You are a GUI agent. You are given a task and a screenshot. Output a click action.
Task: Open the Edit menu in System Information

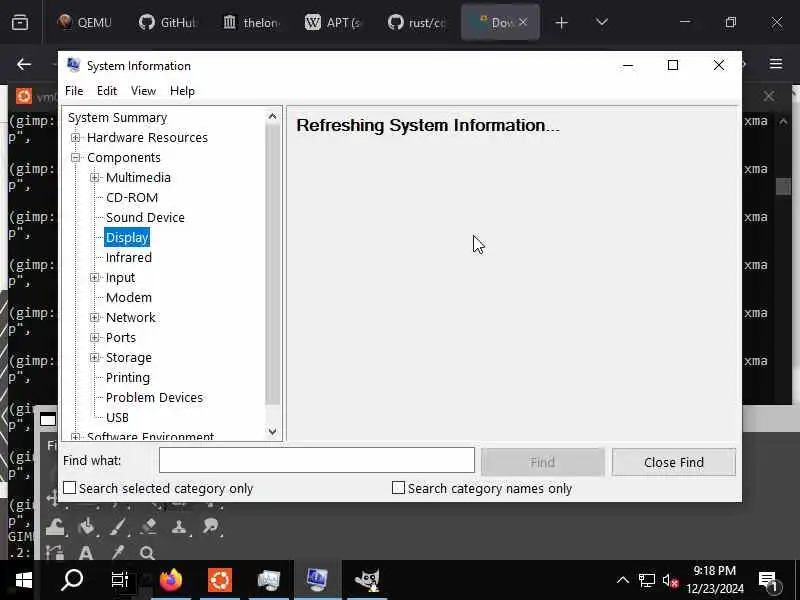[x=107, y=91]
